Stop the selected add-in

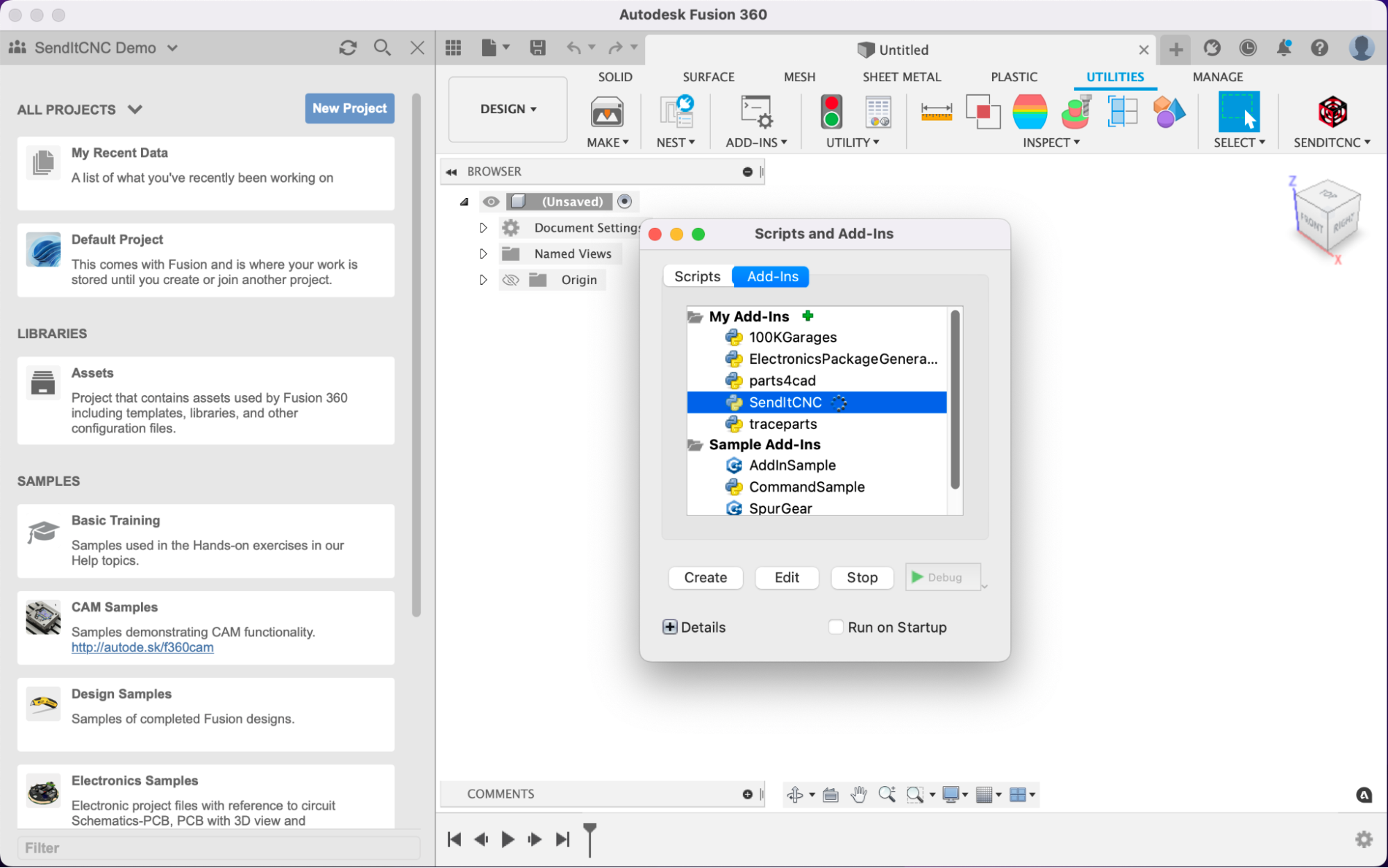click(862, 578)
